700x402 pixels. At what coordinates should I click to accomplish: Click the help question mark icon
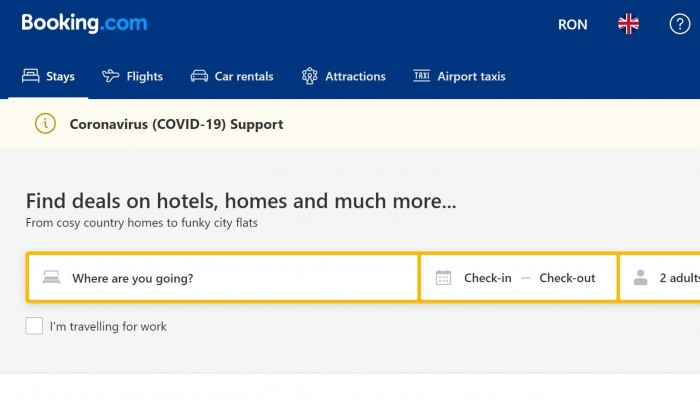click(x=679, y=24)
